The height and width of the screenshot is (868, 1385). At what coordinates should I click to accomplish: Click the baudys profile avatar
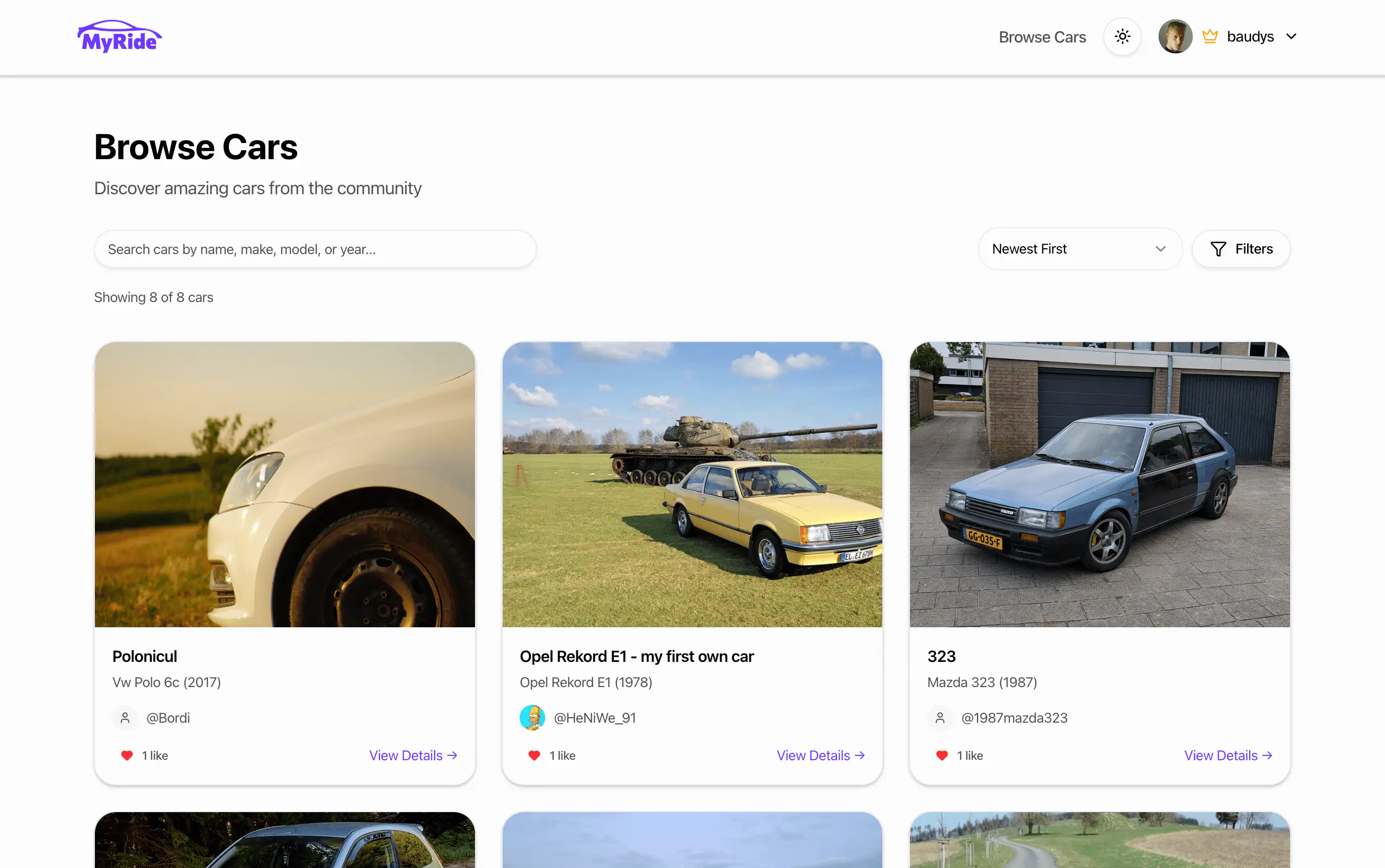1175,37
